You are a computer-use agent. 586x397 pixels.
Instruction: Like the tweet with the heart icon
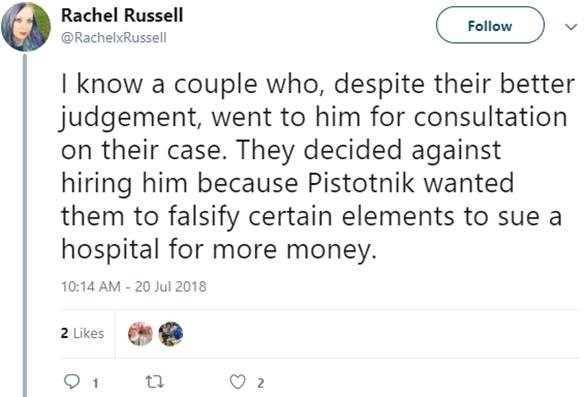click(237, 382)
